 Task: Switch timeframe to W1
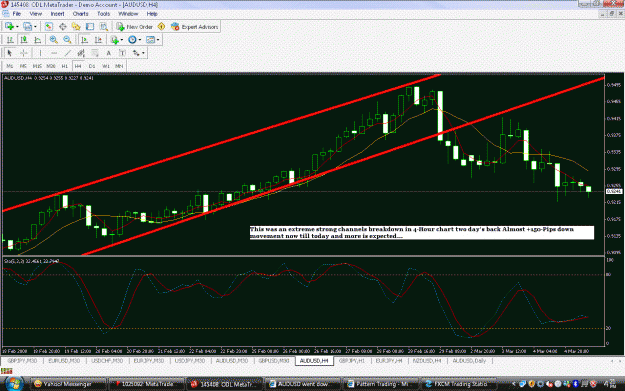coord(106,66)
